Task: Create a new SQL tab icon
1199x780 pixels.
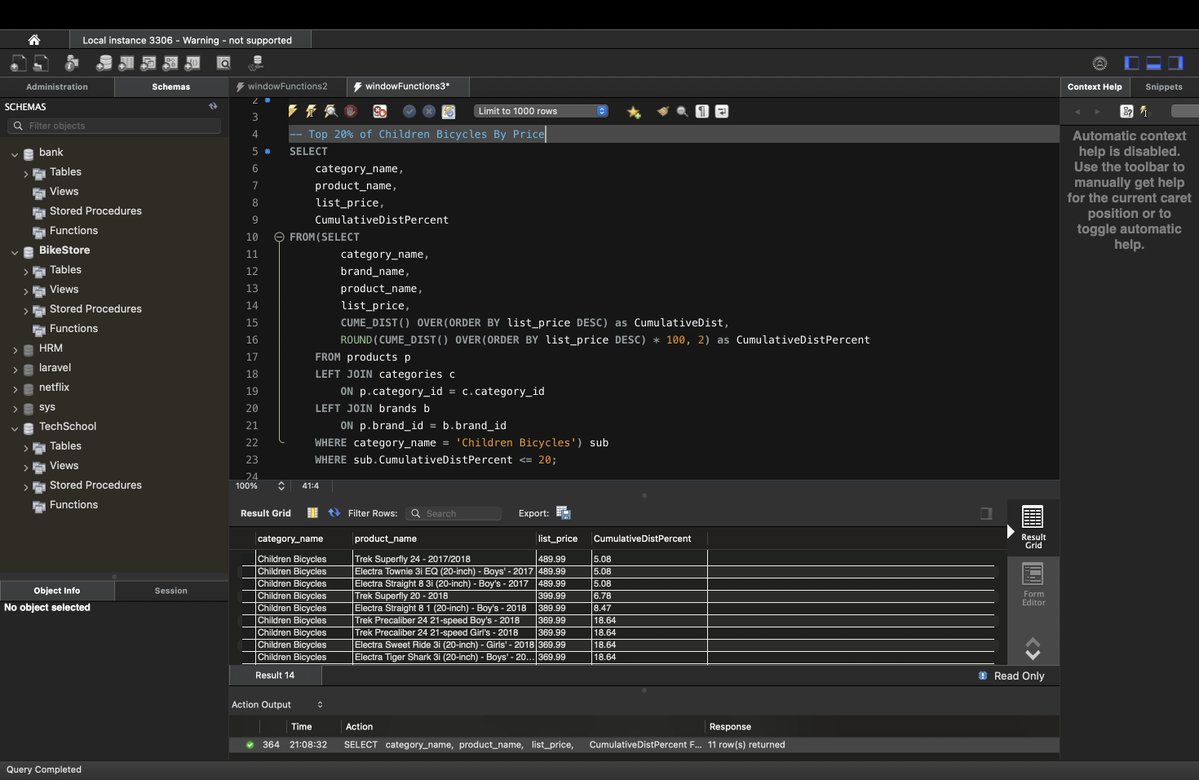Action: pyautogui.click(x=18, y=63)
